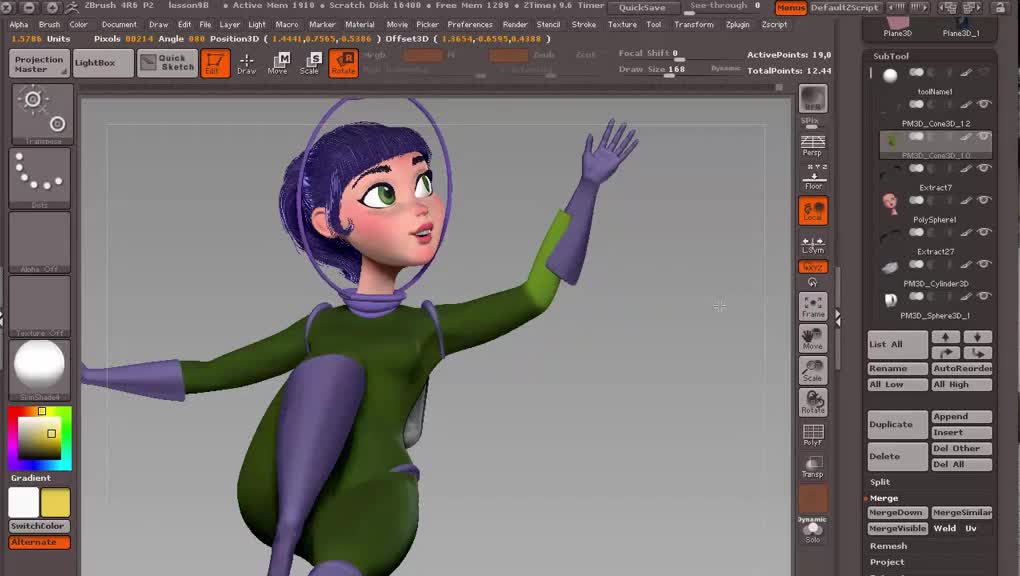Viewport: 1020px width, 576px height.
Task: Hide the PolySphere1 subtool eye icon
Action: click(984, 200)
